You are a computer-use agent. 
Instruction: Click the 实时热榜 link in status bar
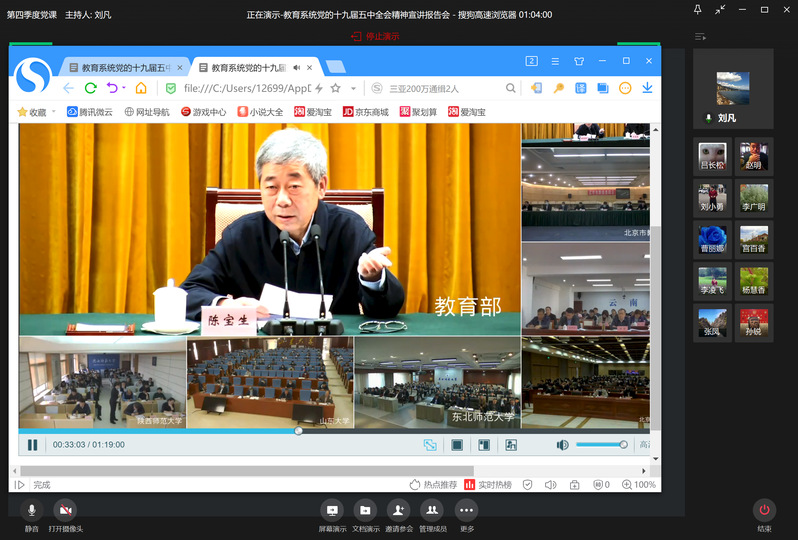[487, 485]
